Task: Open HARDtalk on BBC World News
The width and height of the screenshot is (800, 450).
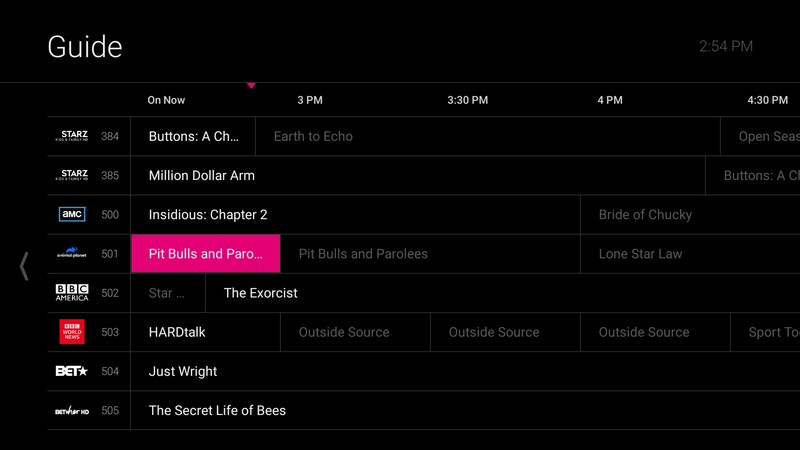Action: 177,332
